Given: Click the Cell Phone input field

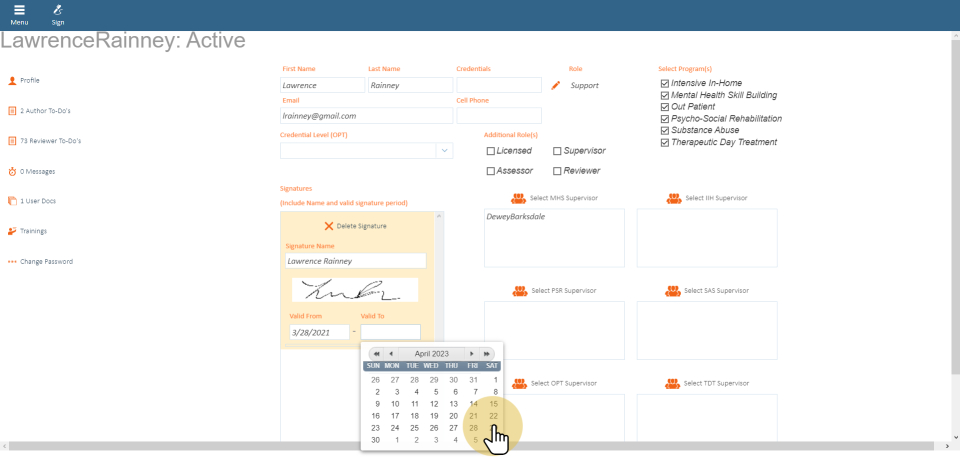Looking at the screenshot, I should pyautogui.click(x=498, y=115).
